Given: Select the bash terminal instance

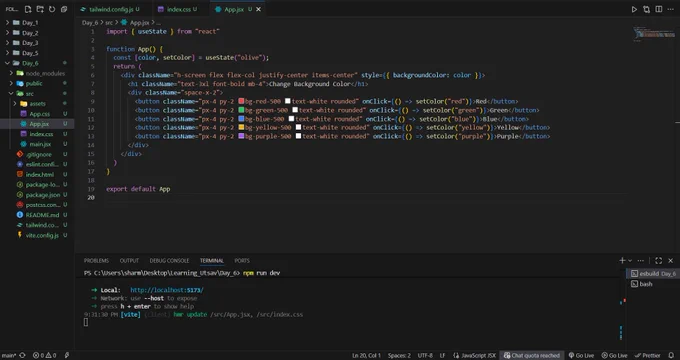Looking at the screenshot, I should [653, 284].
